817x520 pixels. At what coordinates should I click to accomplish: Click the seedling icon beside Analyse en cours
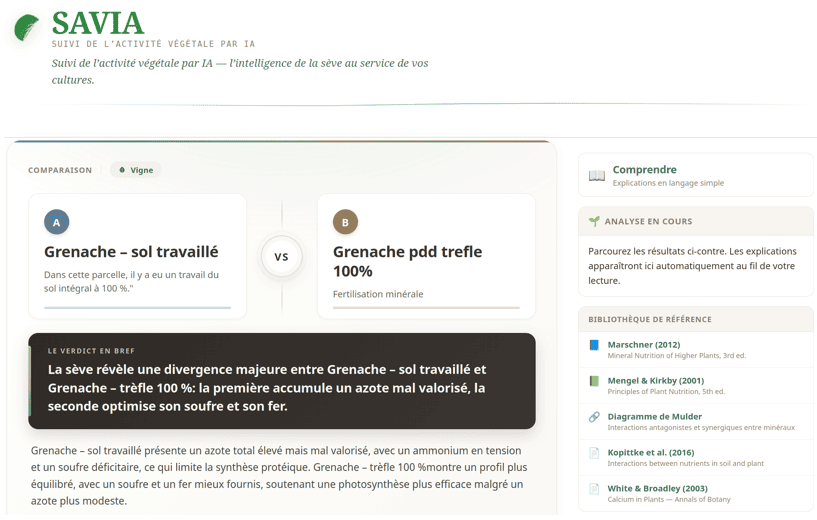(594, 221)
